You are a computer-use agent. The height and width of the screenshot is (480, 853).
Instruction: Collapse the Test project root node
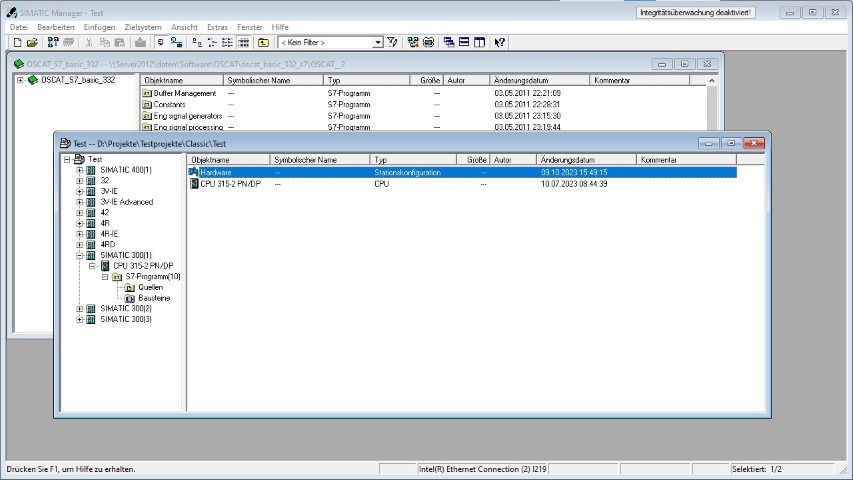pyautogui.click(x=67, y=159)
